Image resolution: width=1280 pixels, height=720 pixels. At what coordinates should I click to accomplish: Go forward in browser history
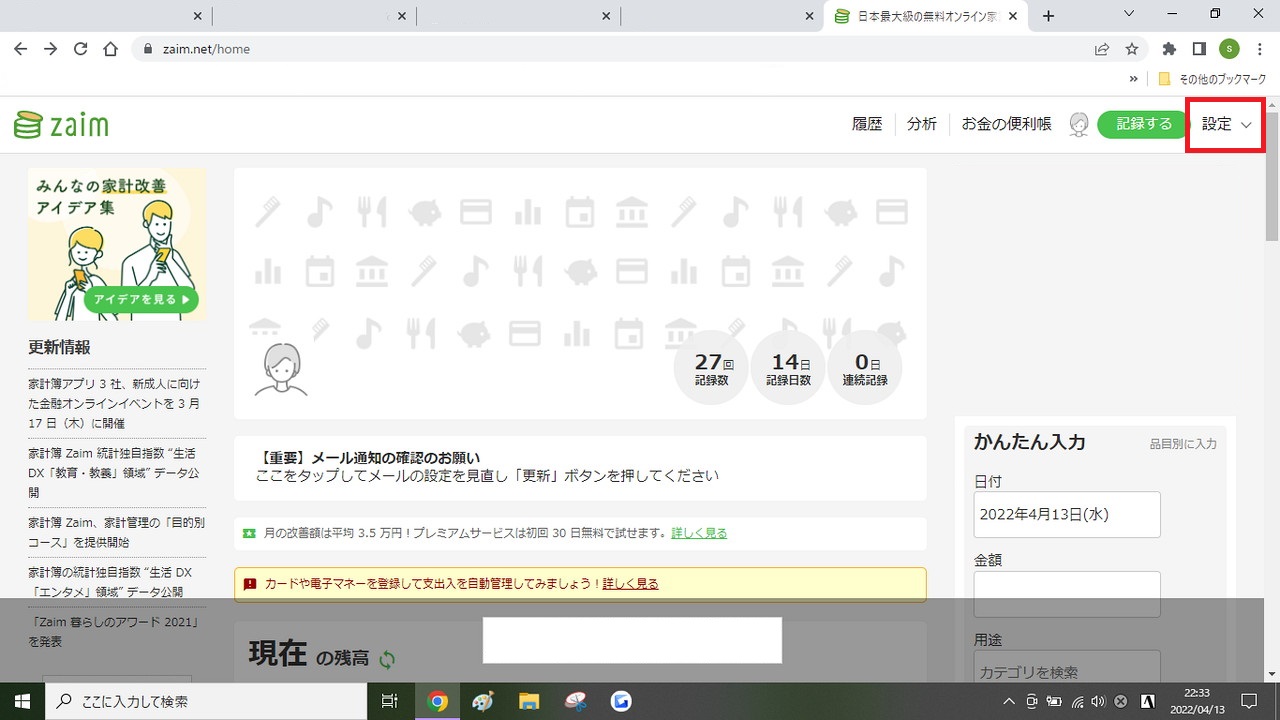(x=50, y=48)
